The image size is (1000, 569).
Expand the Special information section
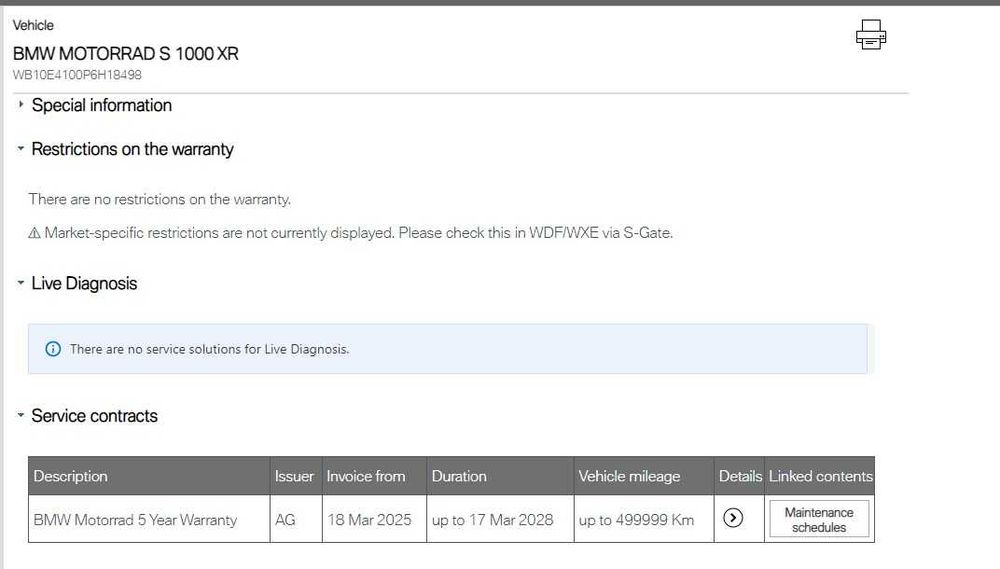click(21, 105)
